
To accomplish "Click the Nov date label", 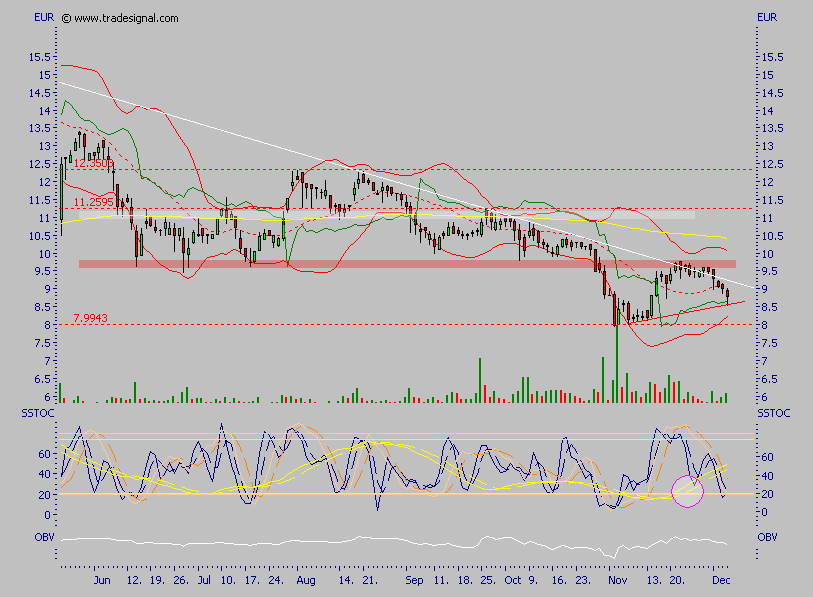I will pyautogui.click(x=618, y=580).
